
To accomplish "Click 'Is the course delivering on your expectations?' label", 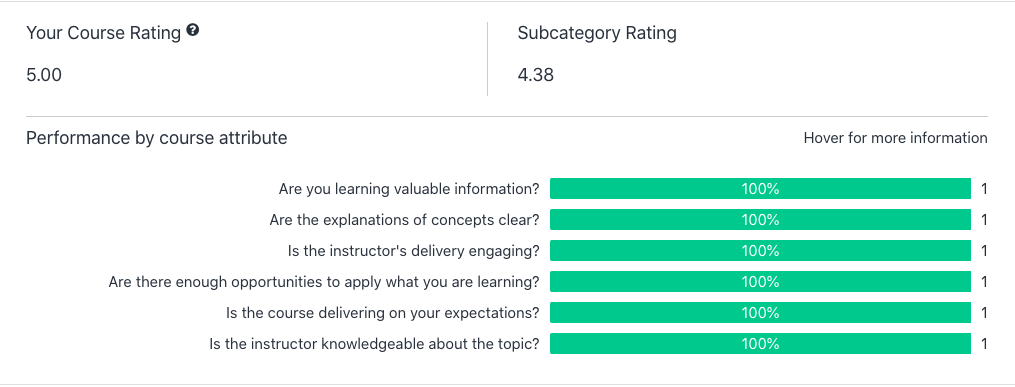I will pyautogui.click(x=383, y=313).
